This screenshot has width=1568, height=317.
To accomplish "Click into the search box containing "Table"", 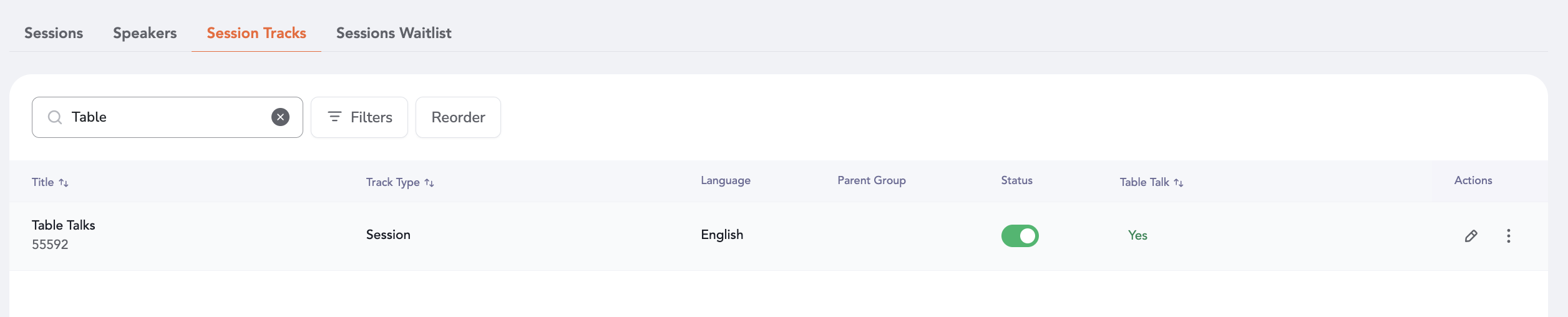I will coord(168,117).
